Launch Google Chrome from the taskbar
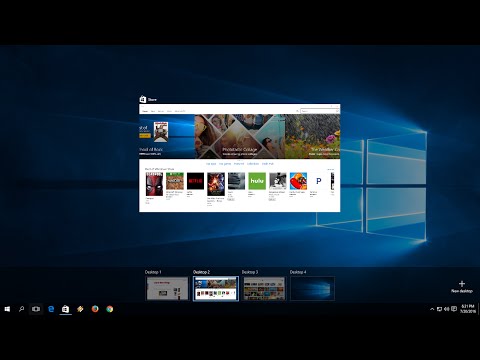 (110, 309)
